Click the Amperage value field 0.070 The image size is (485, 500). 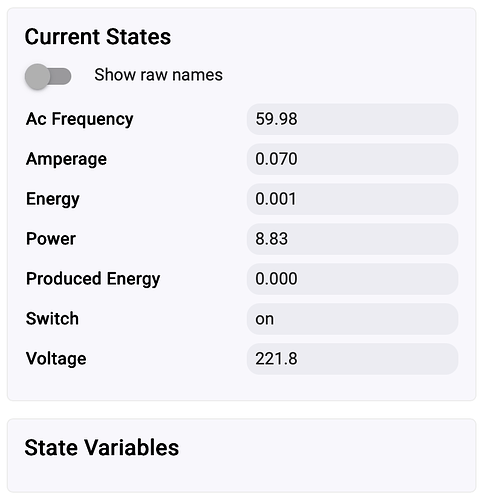pyautogui.click(x=352, y=159)
